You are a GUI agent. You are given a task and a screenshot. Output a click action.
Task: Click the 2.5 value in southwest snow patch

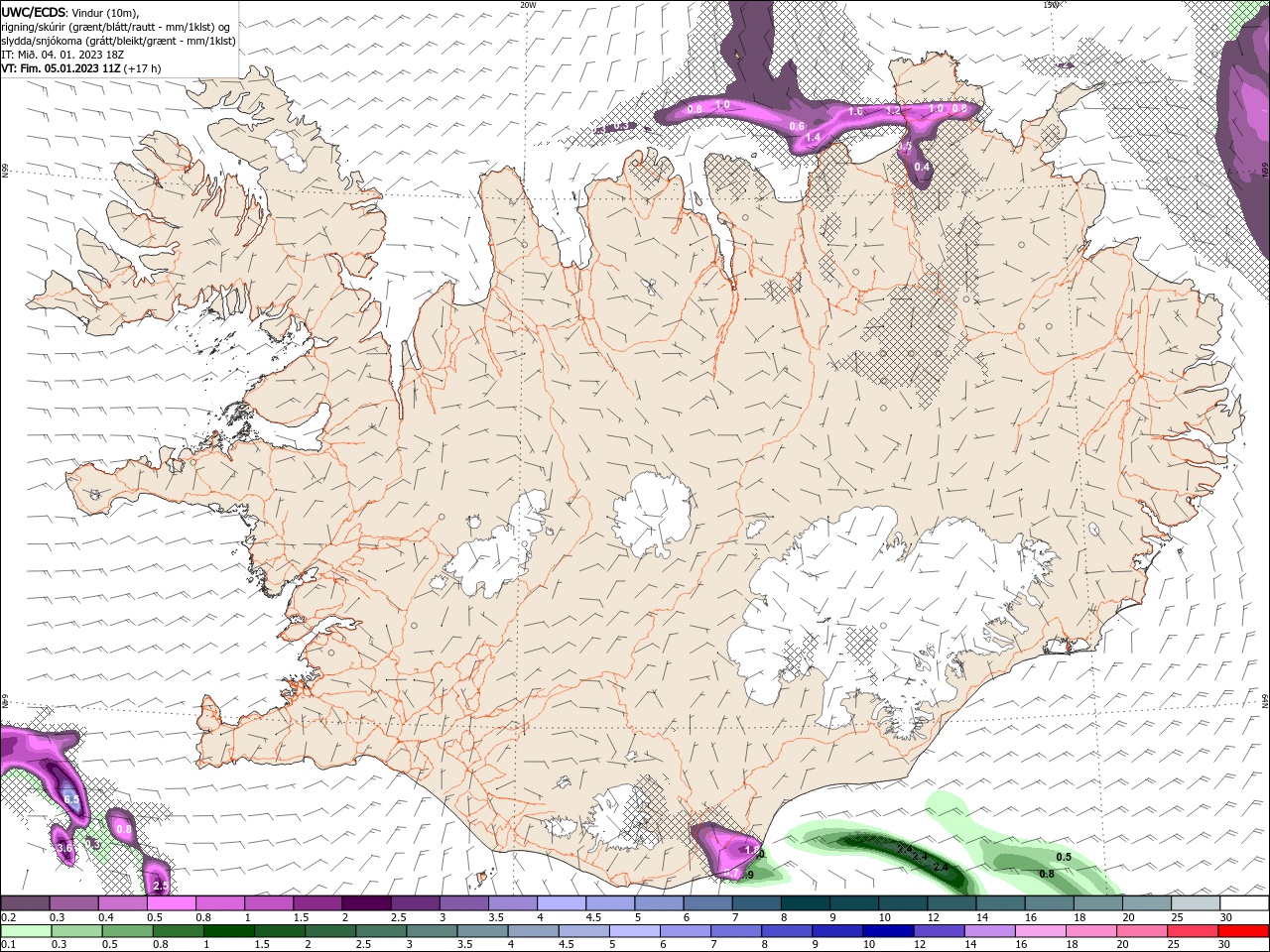tap(161, 886)
